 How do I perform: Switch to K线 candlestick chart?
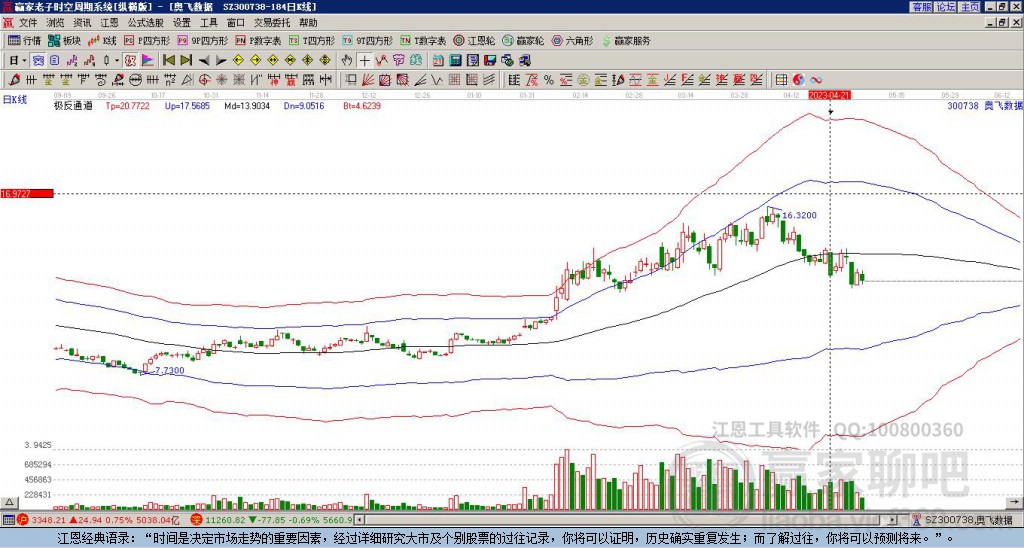pos(102,40)
